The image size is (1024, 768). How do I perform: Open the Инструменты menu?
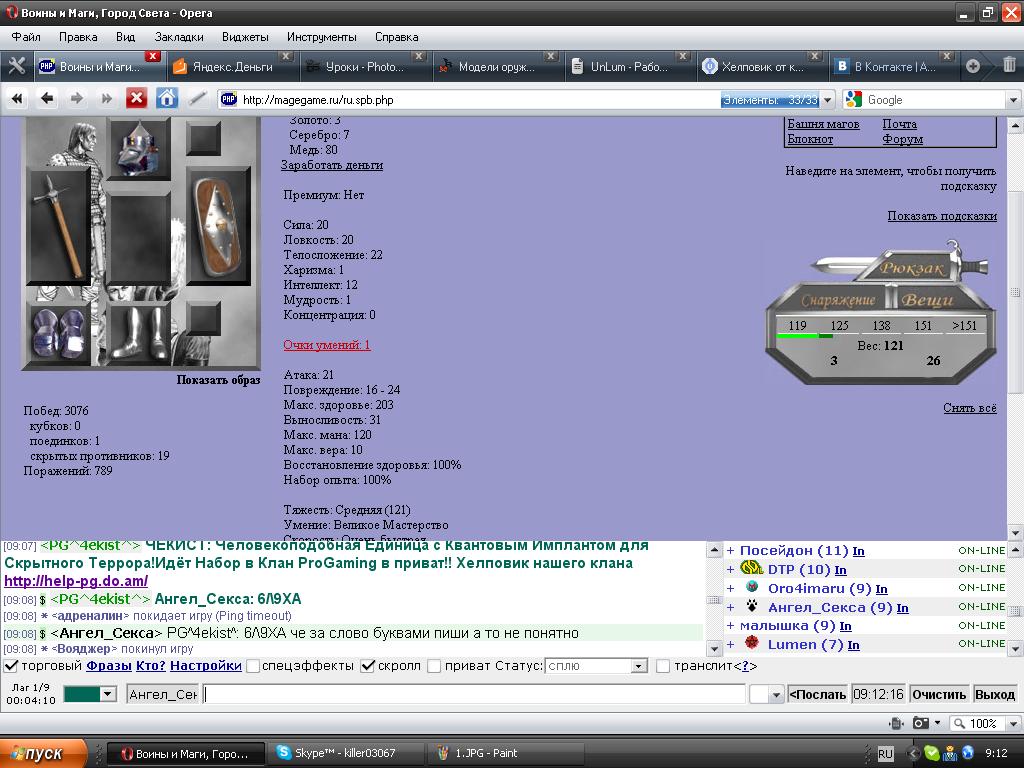(321, 37)
